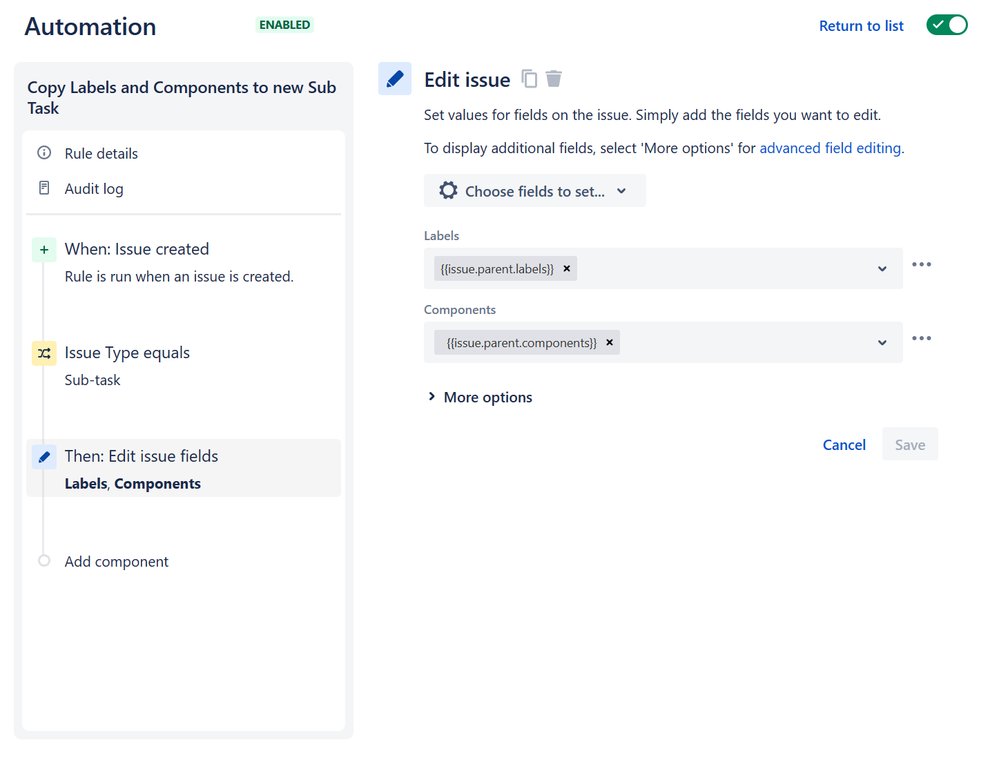Click the gear icon in Choose fields
999x764 pixels.
pos(448,191)
